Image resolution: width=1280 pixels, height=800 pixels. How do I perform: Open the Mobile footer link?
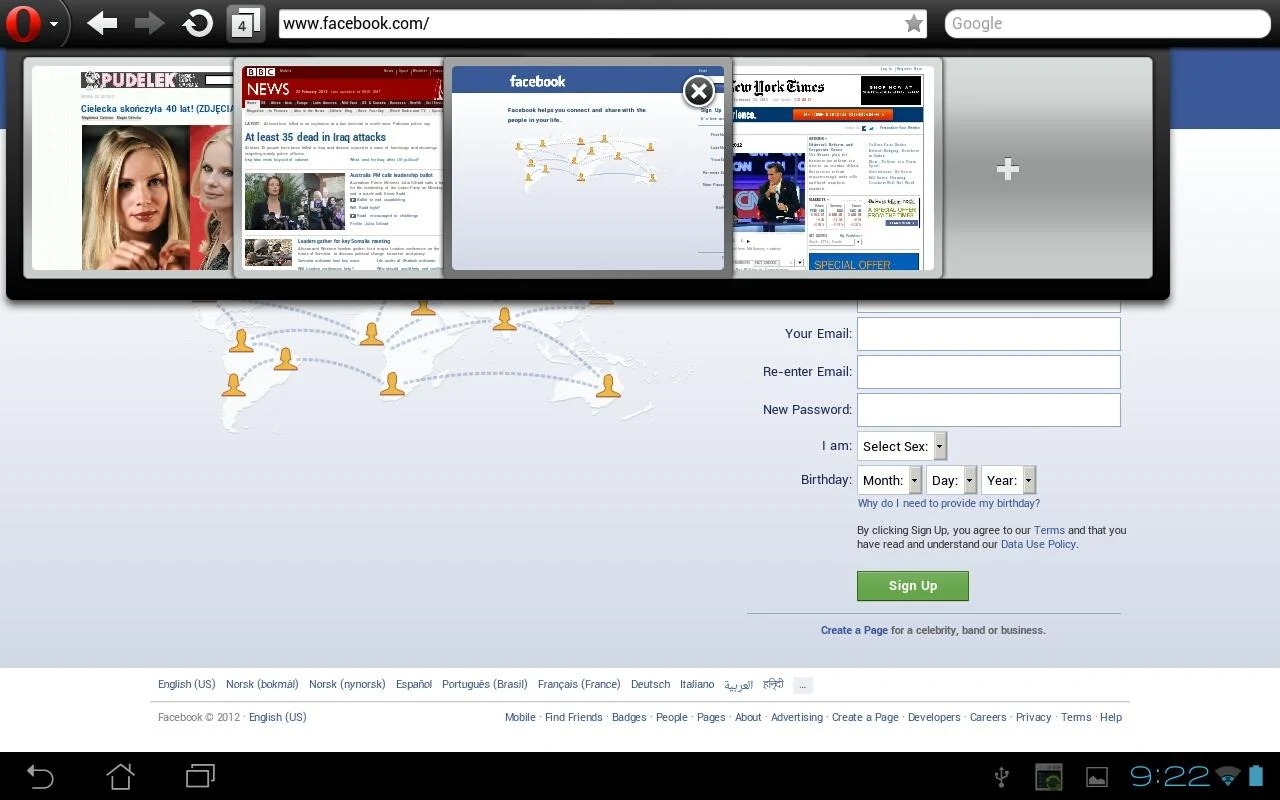point(520,718)
